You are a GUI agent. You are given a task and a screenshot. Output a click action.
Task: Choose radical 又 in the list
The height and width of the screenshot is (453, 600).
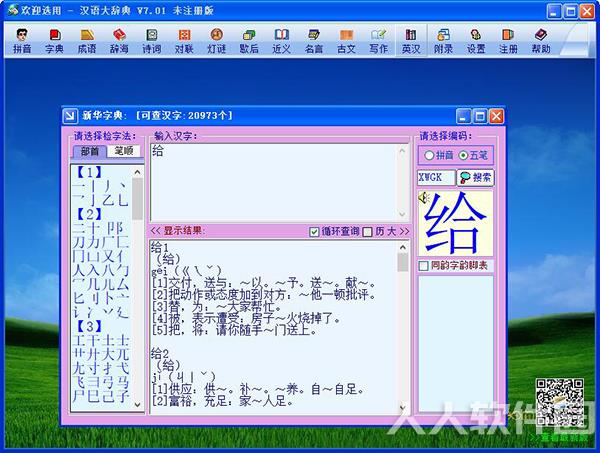pos(109,256)
